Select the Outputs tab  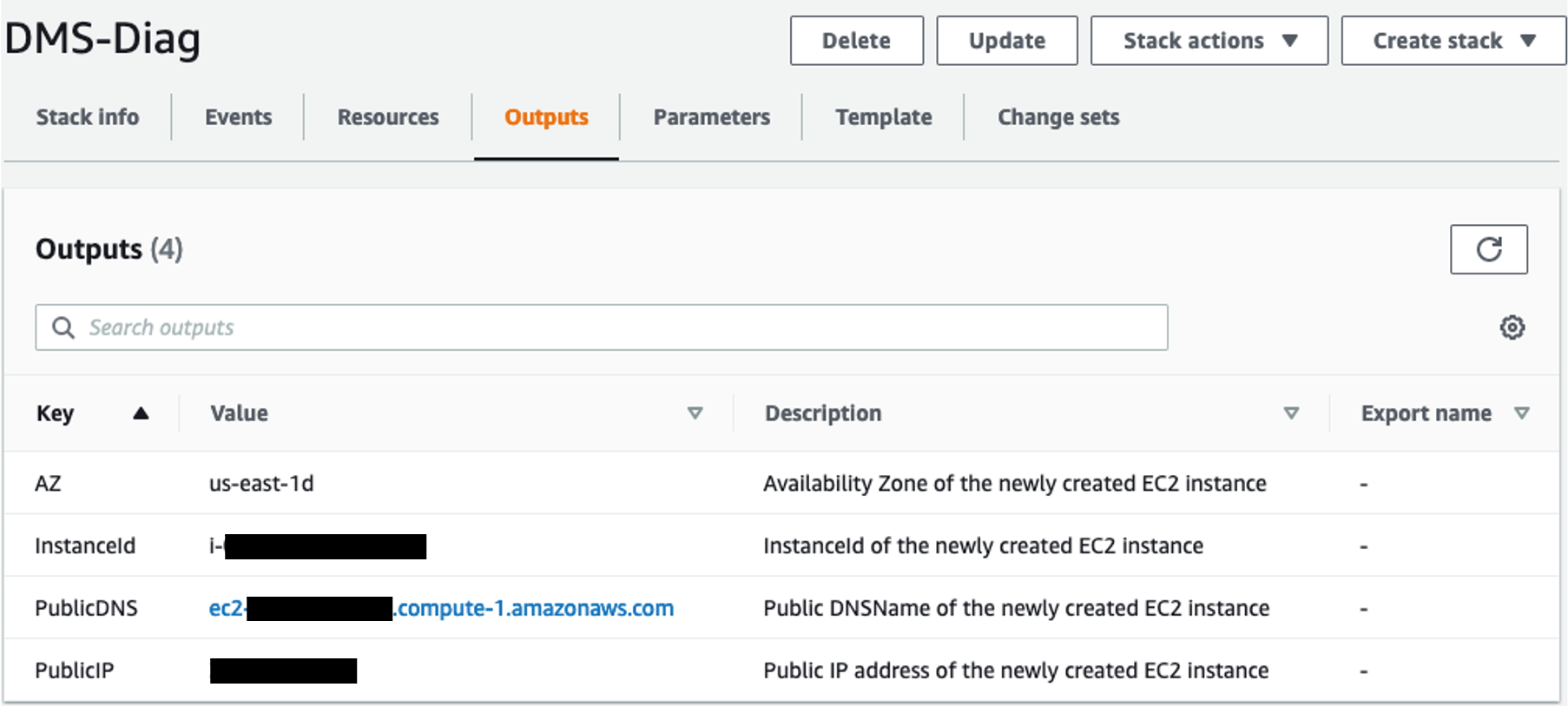(546, 117)
